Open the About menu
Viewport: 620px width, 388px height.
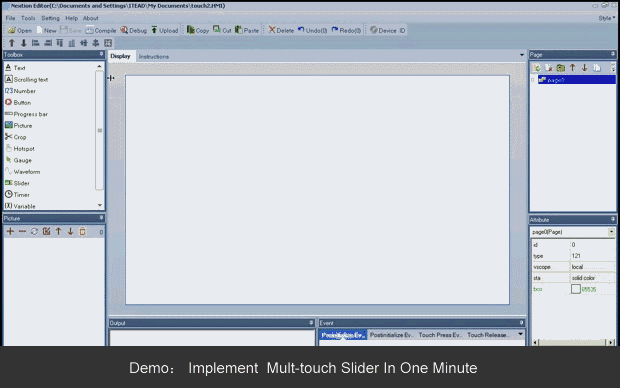(x=91, y=18)
